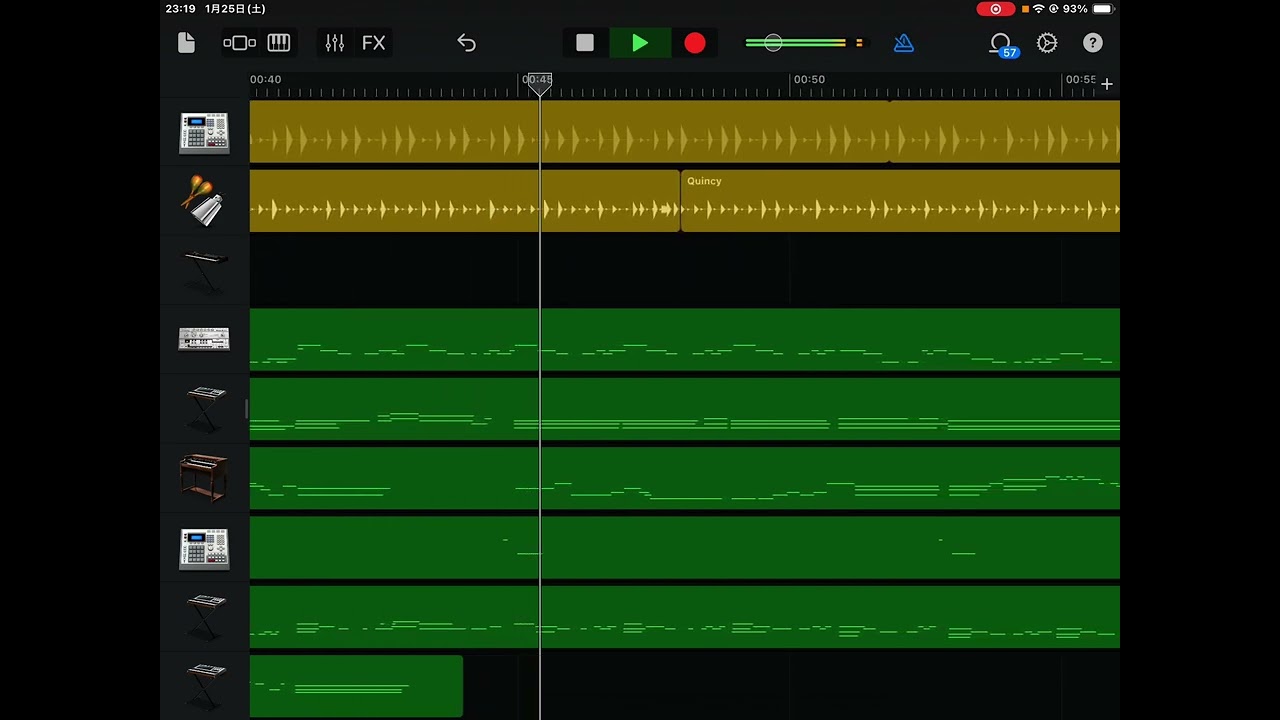Viewport: 1280px width, 720px height.
Task: Select the organ track icon
Action: (204, 478)
